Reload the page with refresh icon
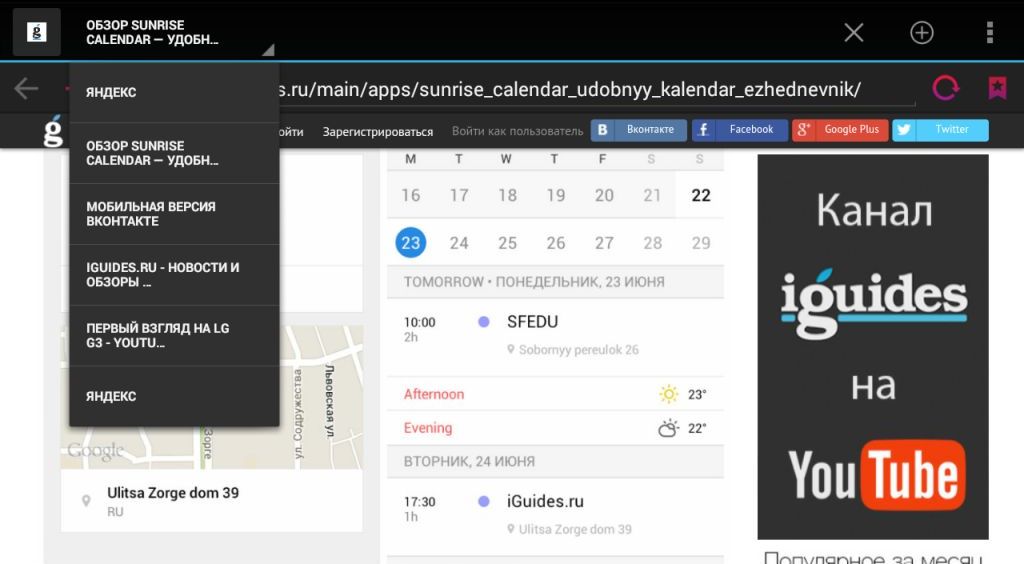Screen dimensions: 1024x564 click(x=946, y=87)
